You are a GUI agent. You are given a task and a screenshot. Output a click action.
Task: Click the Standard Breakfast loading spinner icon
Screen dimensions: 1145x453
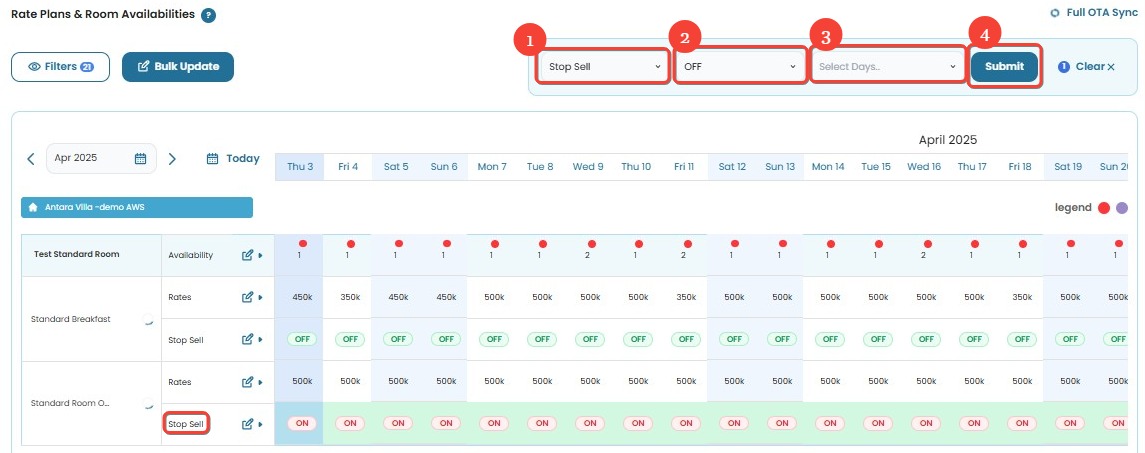(150, 319)
